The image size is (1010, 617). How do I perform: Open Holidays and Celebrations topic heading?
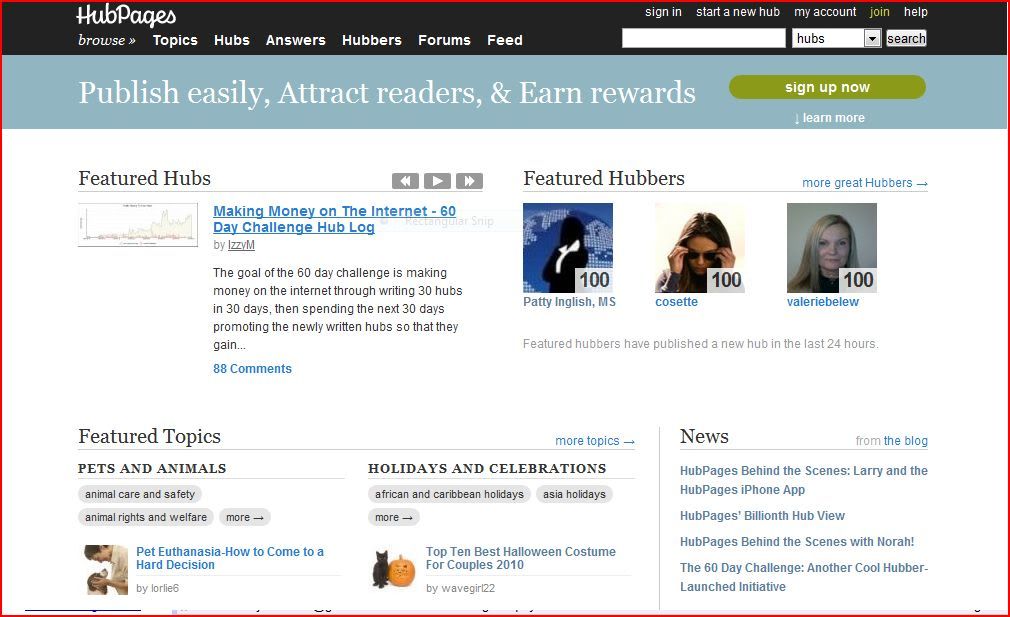(487, 468)
